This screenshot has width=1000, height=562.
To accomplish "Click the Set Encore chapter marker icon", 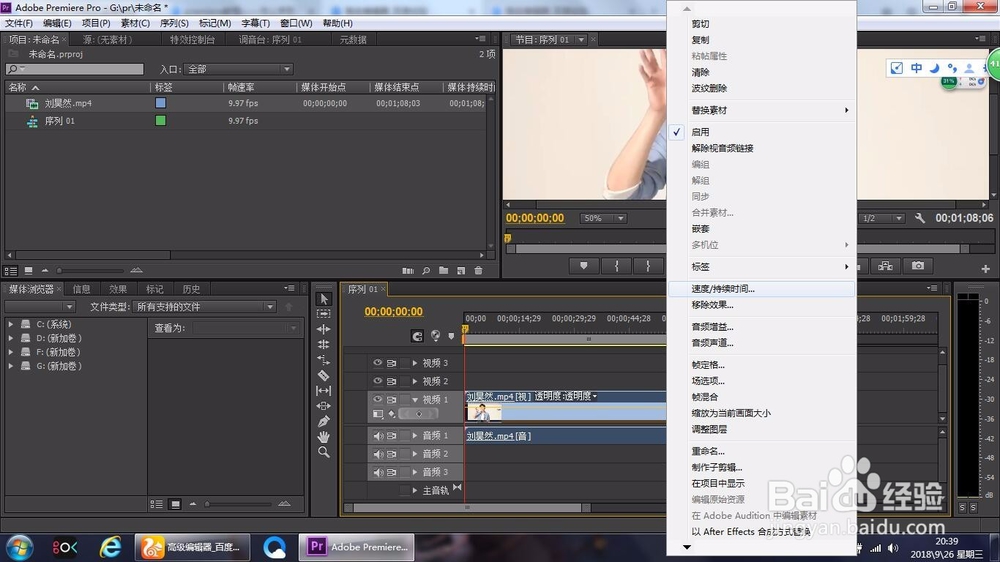I will [x=436, y=336].
